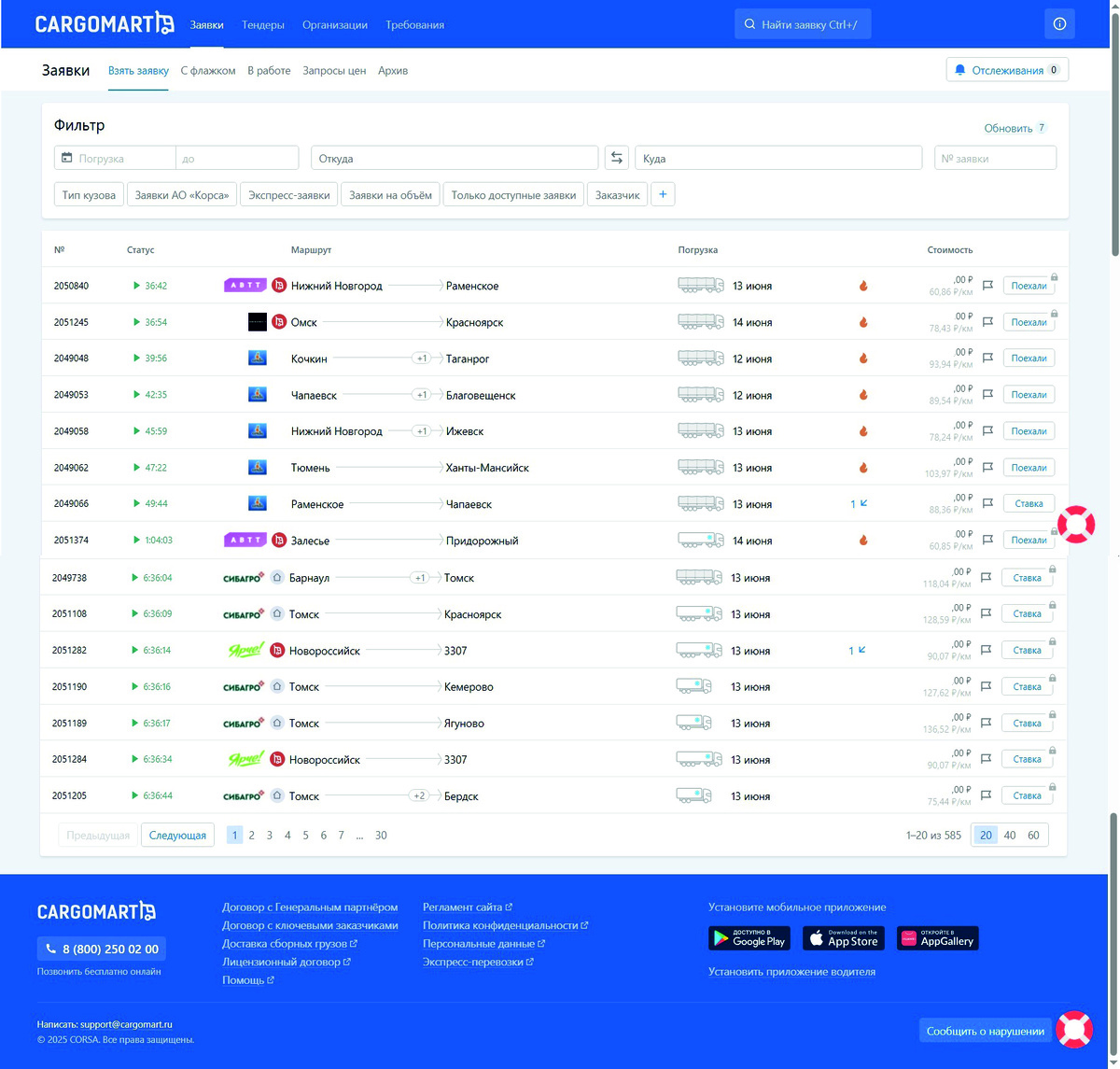Click the Откуда input field

click(455, 159)
